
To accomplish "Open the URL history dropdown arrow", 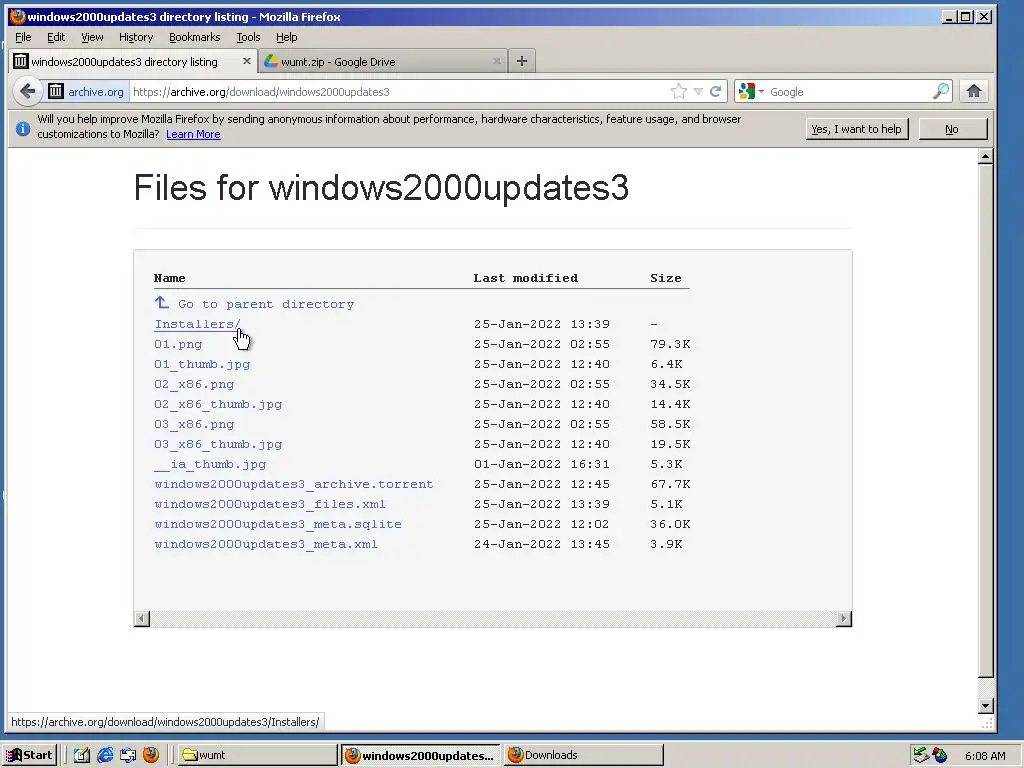I will [698, 91].
